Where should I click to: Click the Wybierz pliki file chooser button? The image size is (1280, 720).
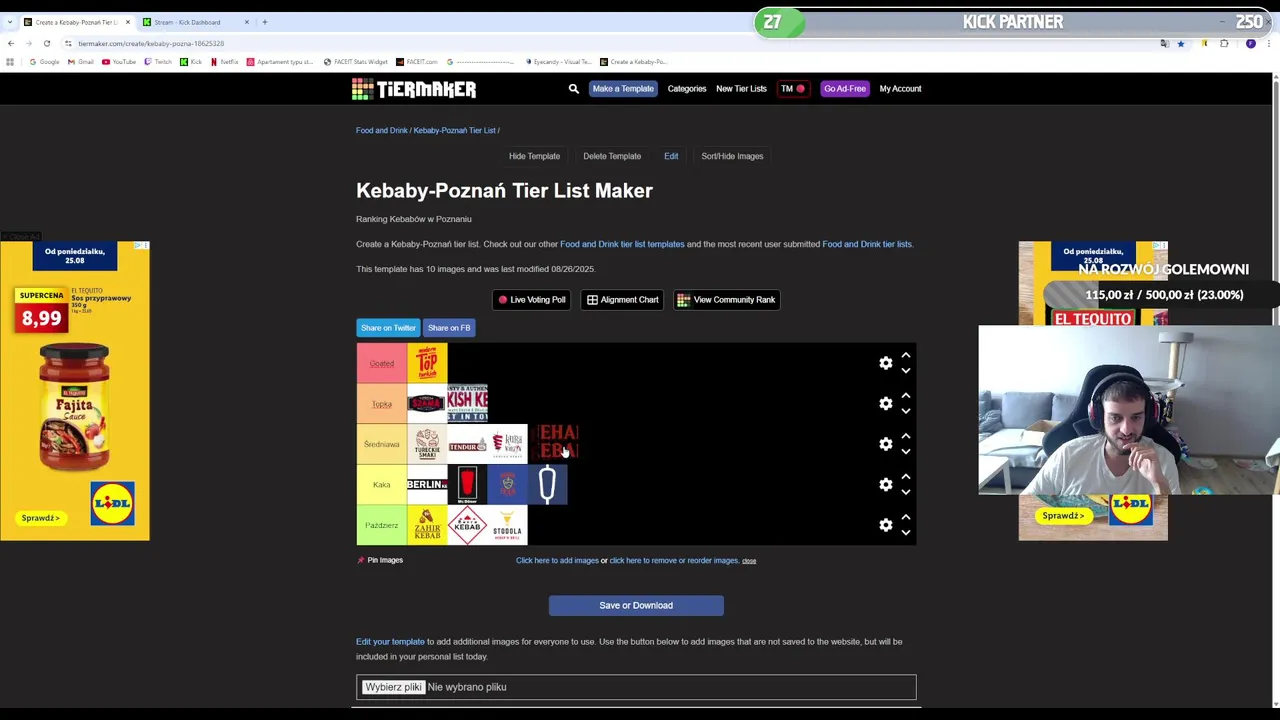(x=393, y=687)
